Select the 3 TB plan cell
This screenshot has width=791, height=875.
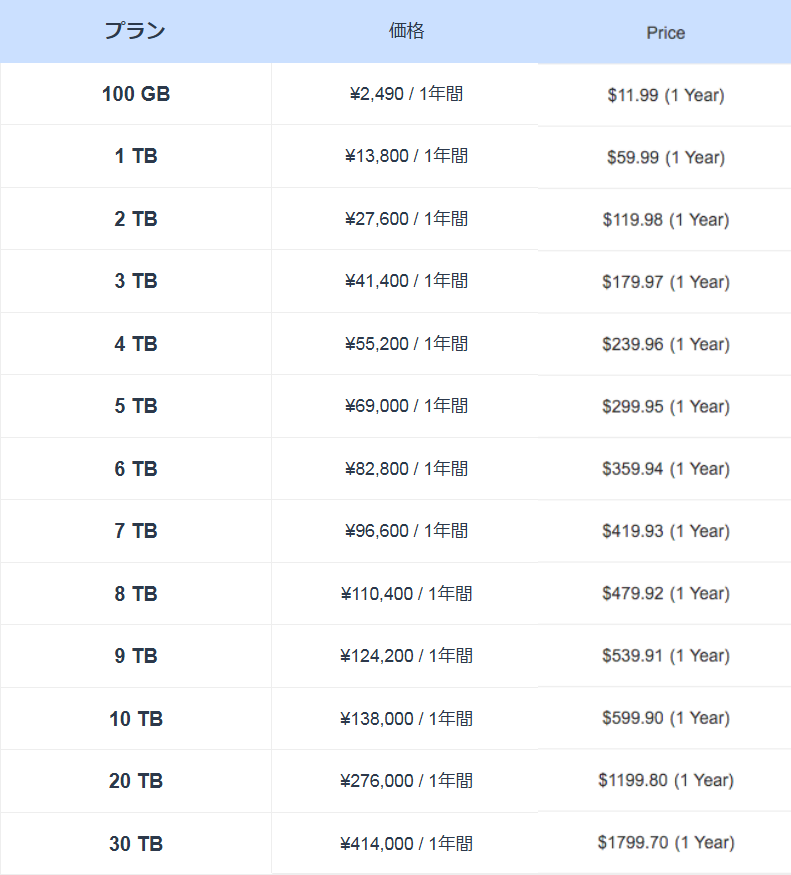[136, 281]
